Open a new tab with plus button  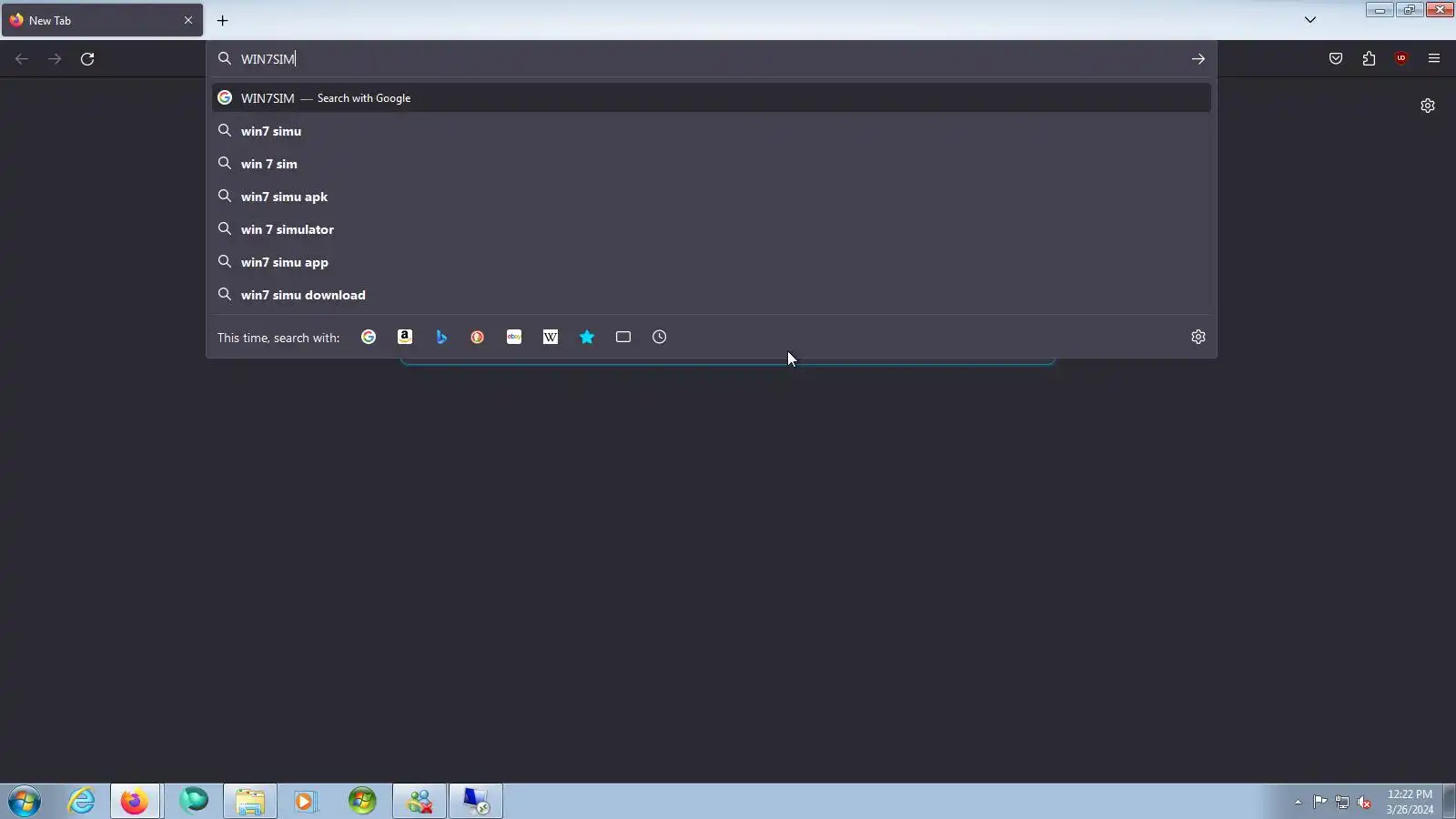click(x=222, y=20)
